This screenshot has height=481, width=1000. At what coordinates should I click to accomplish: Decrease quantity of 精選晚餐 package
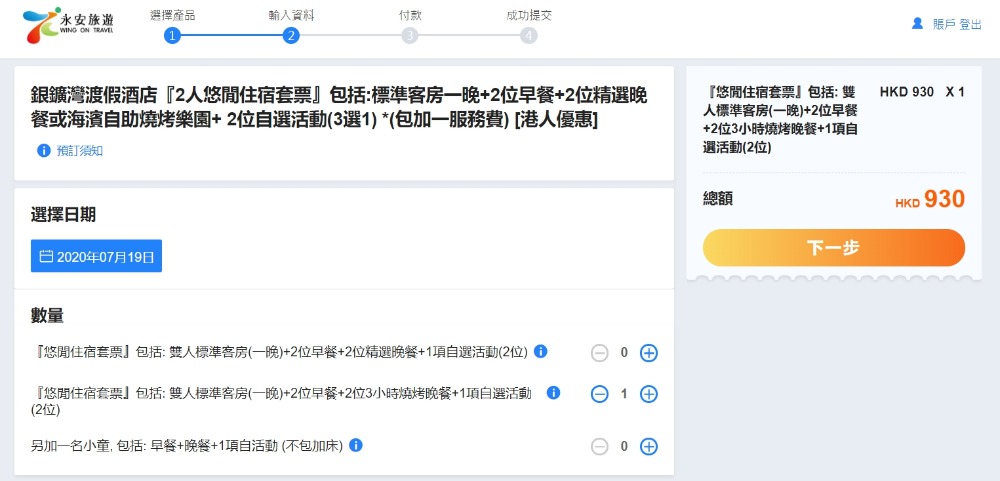click(x=600, y=352)
